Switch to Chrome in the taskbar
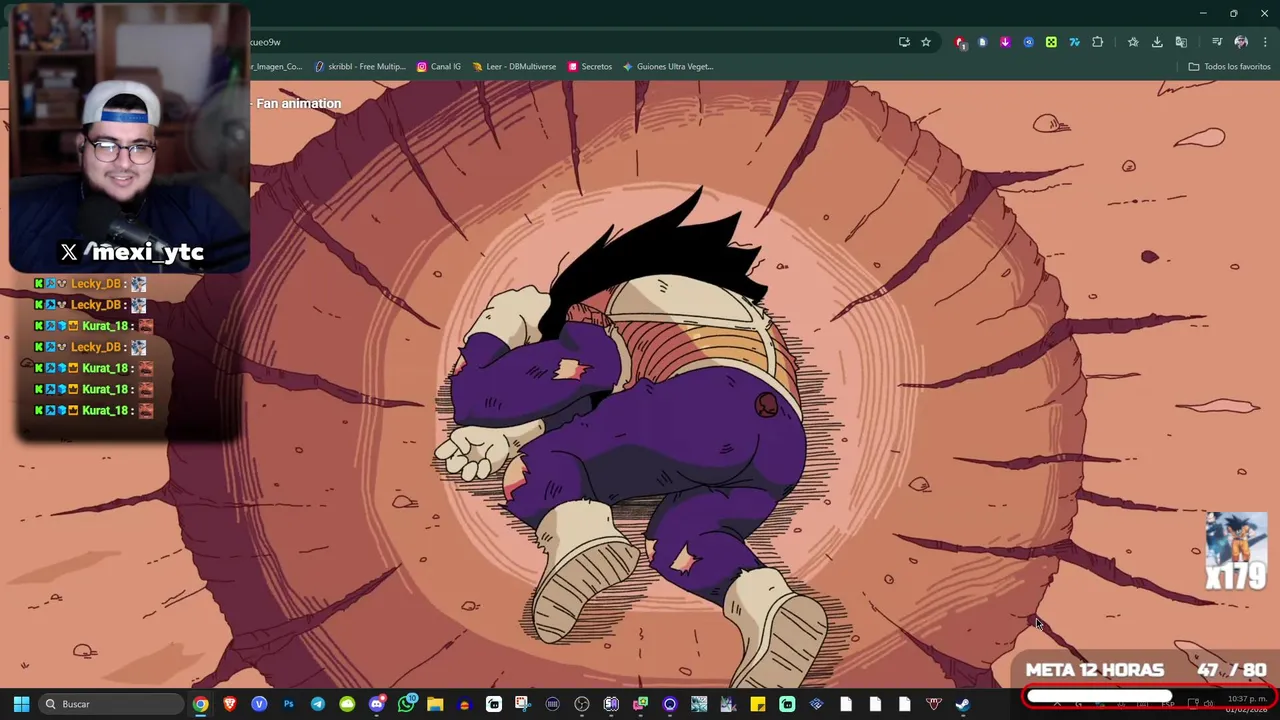1280x720 pixels. pos(200,704)
